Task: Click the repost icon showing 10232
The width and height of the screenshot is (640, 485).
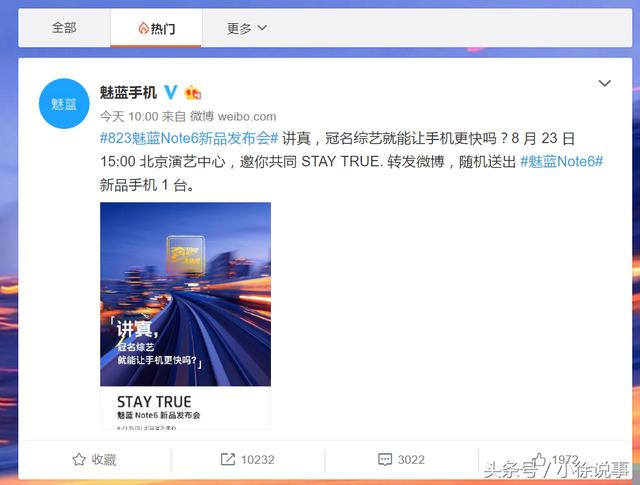Action: (x=228, y=459)
